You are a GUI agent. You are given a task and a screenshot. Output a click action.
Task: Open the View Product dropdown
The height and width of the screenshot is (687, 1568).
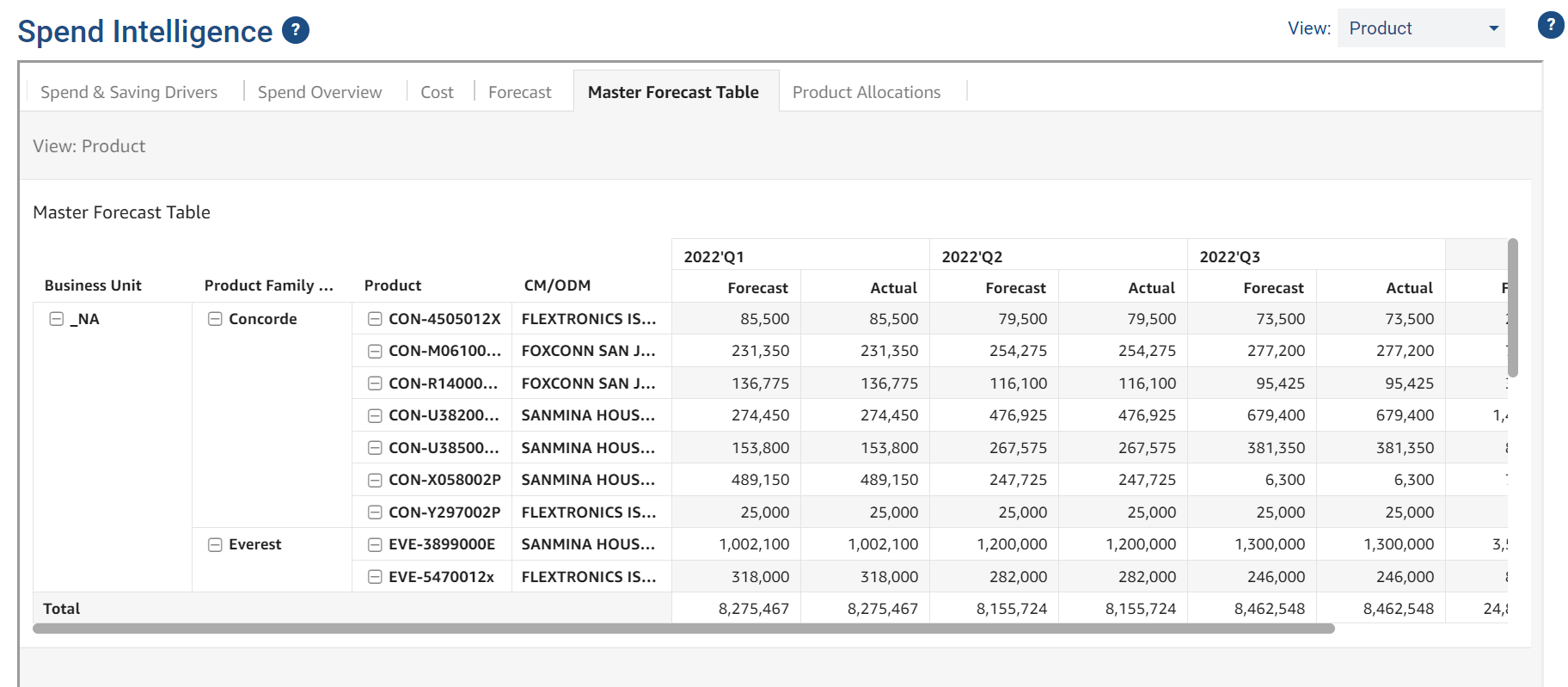click(1420, 28)
